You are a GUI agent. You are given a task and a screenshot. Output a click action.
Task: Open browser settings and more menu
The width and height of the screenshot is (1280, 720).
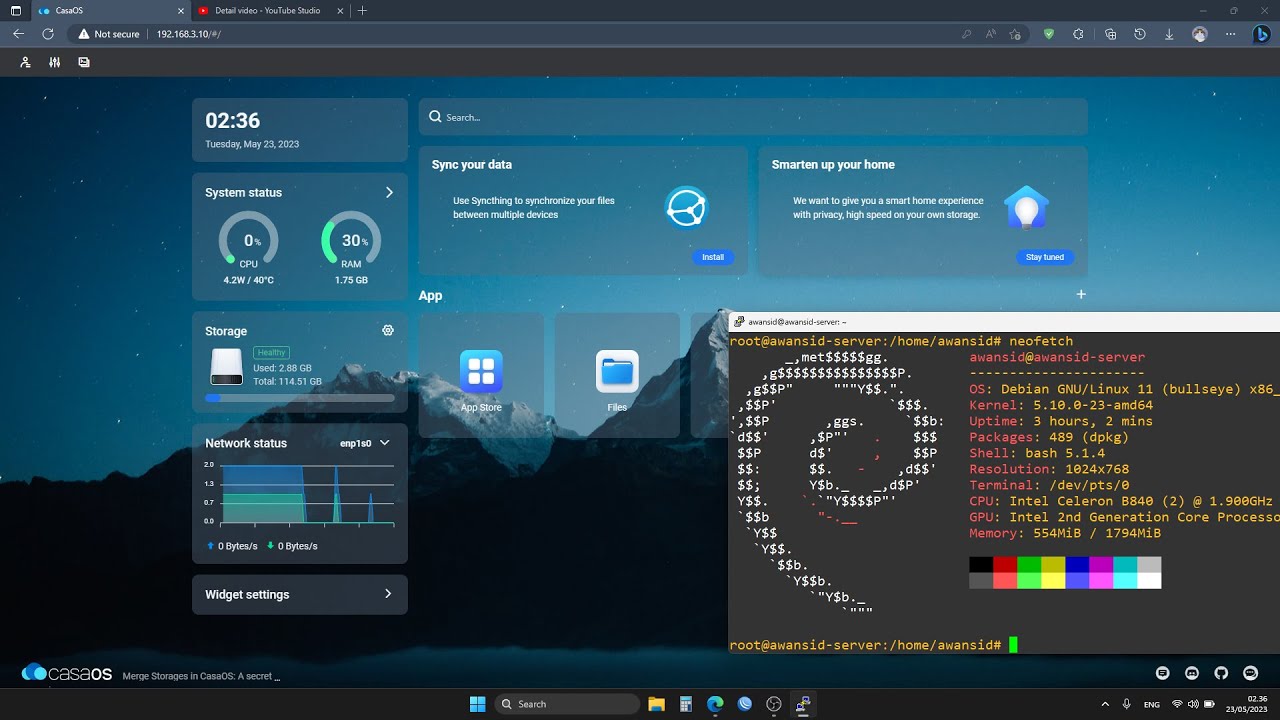(1231, 34)
